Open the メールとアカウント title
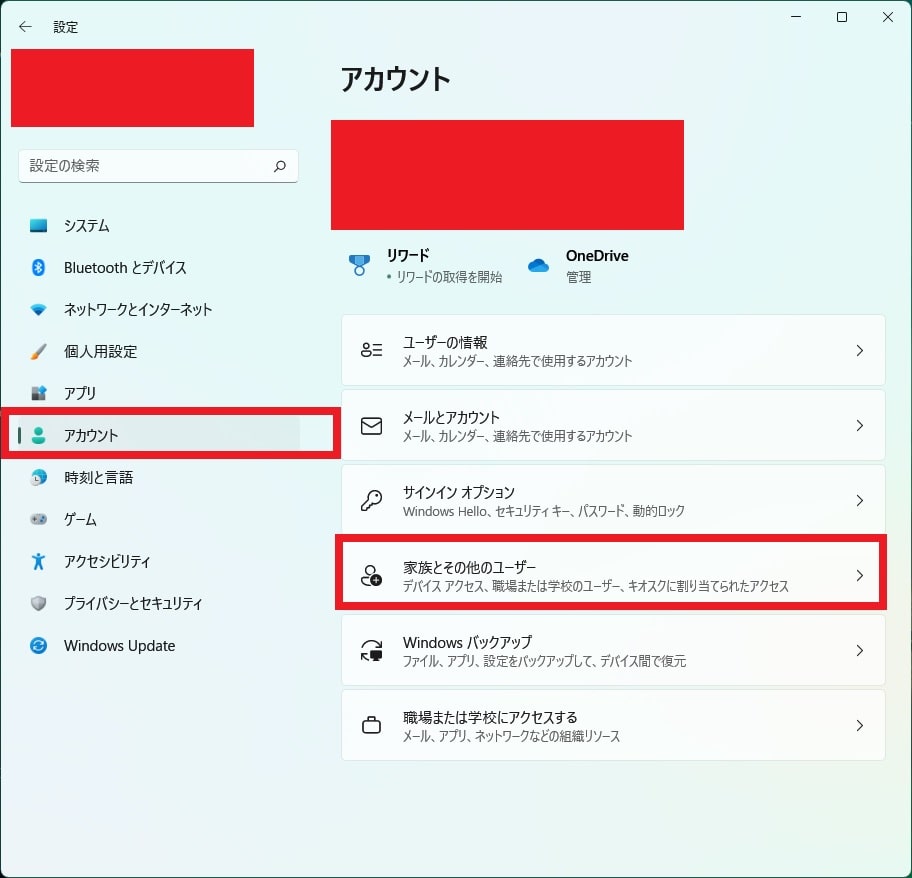This screenshot has height=878, width=912. 451,417
